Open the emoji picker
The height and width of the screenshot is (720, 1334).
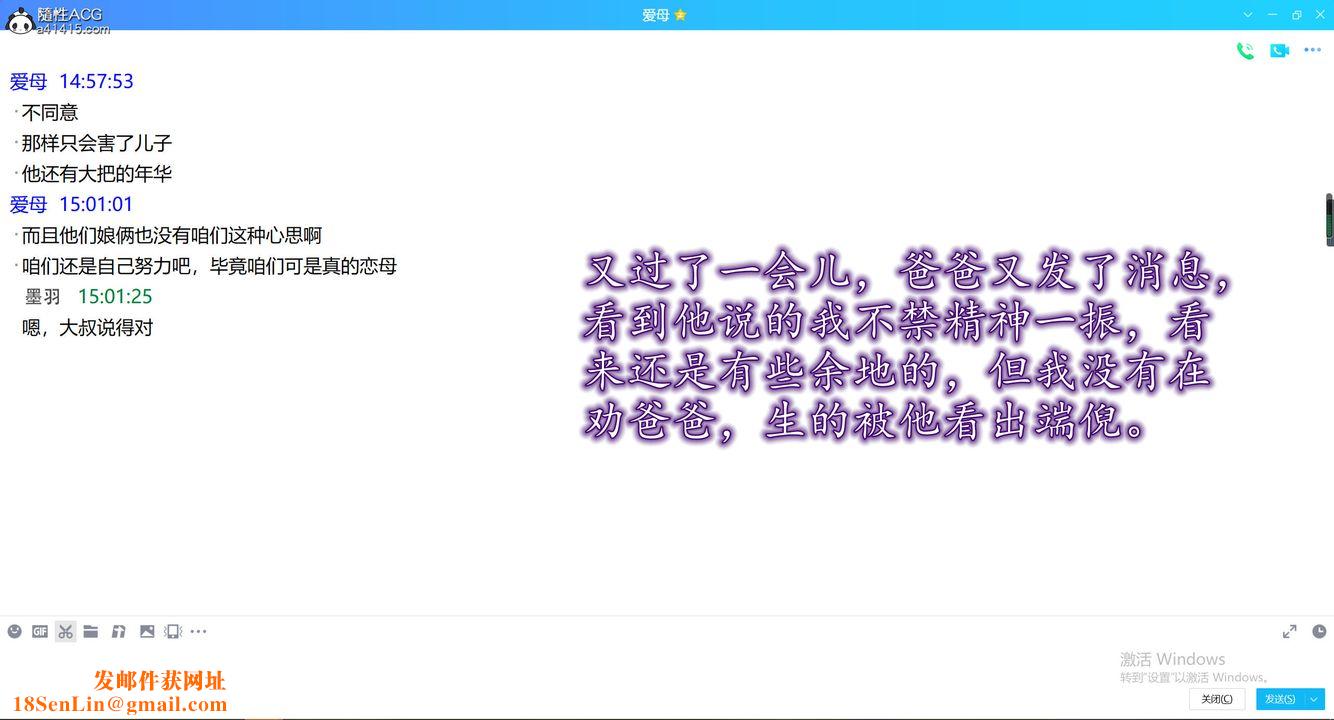(x=15, y=631)
